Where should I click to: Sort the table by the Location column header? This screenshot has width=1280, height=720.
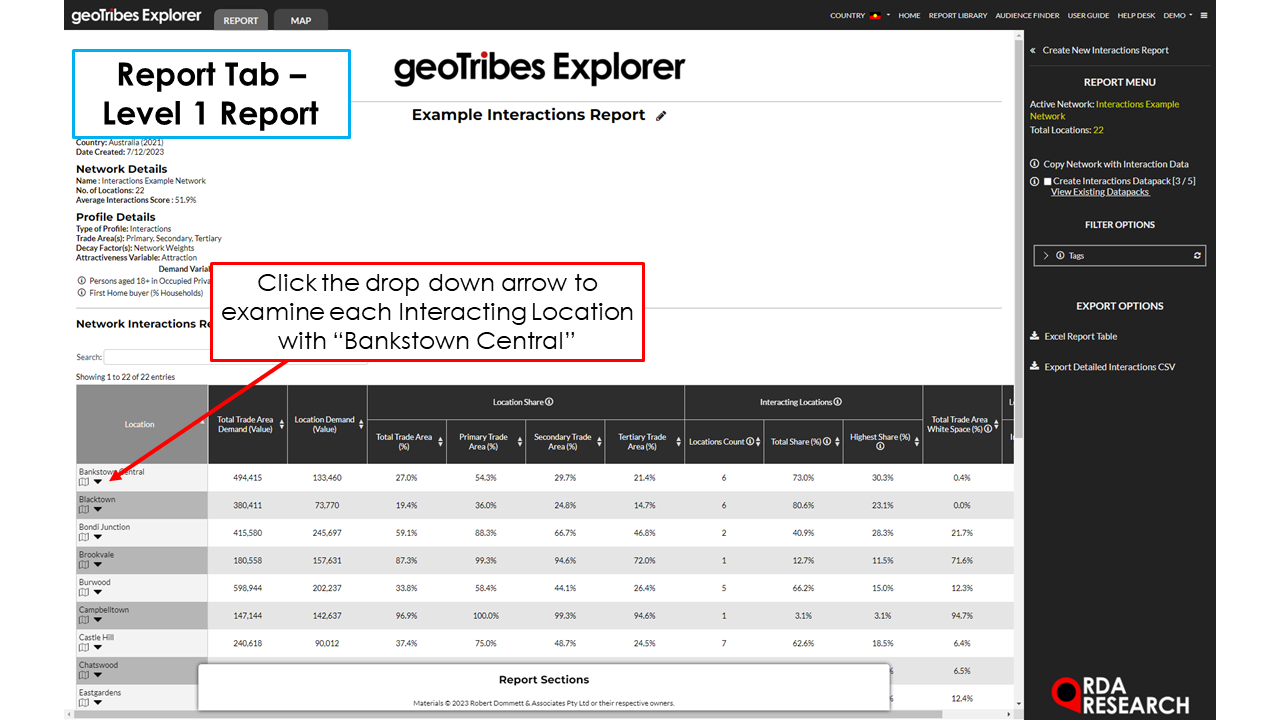(142, 424)
